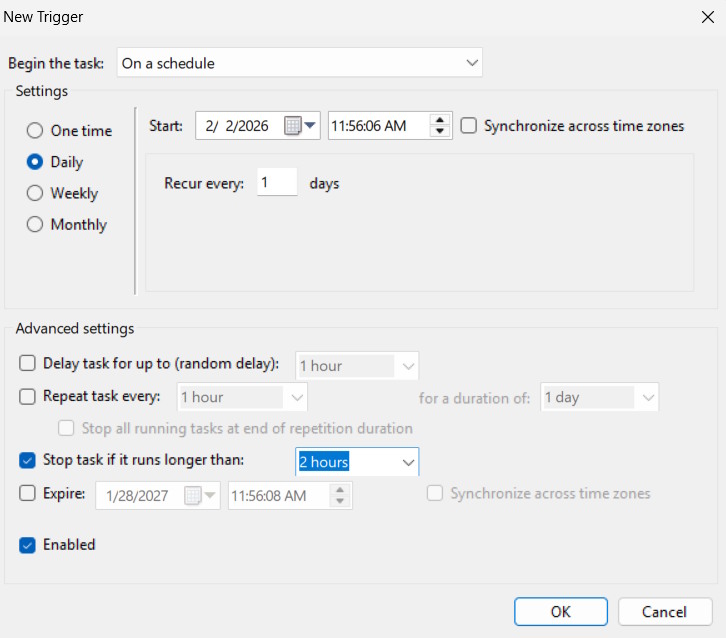Select the Weekly schedule option
Image resolution: width=726 pixels, height=638 pixels.
click(35, 193)
